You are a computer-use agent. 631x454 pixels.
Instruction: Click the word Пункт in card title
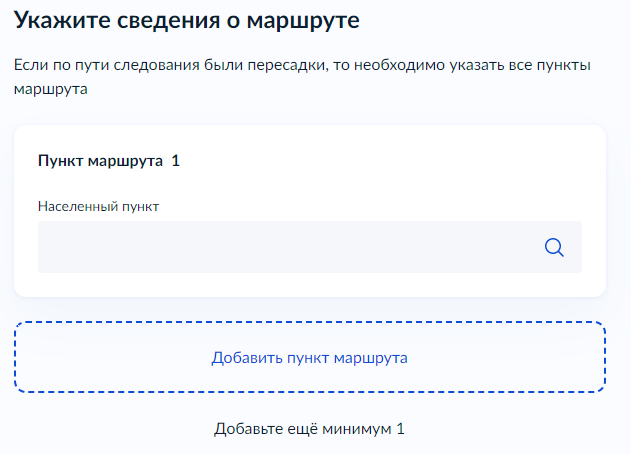(60, 160)
